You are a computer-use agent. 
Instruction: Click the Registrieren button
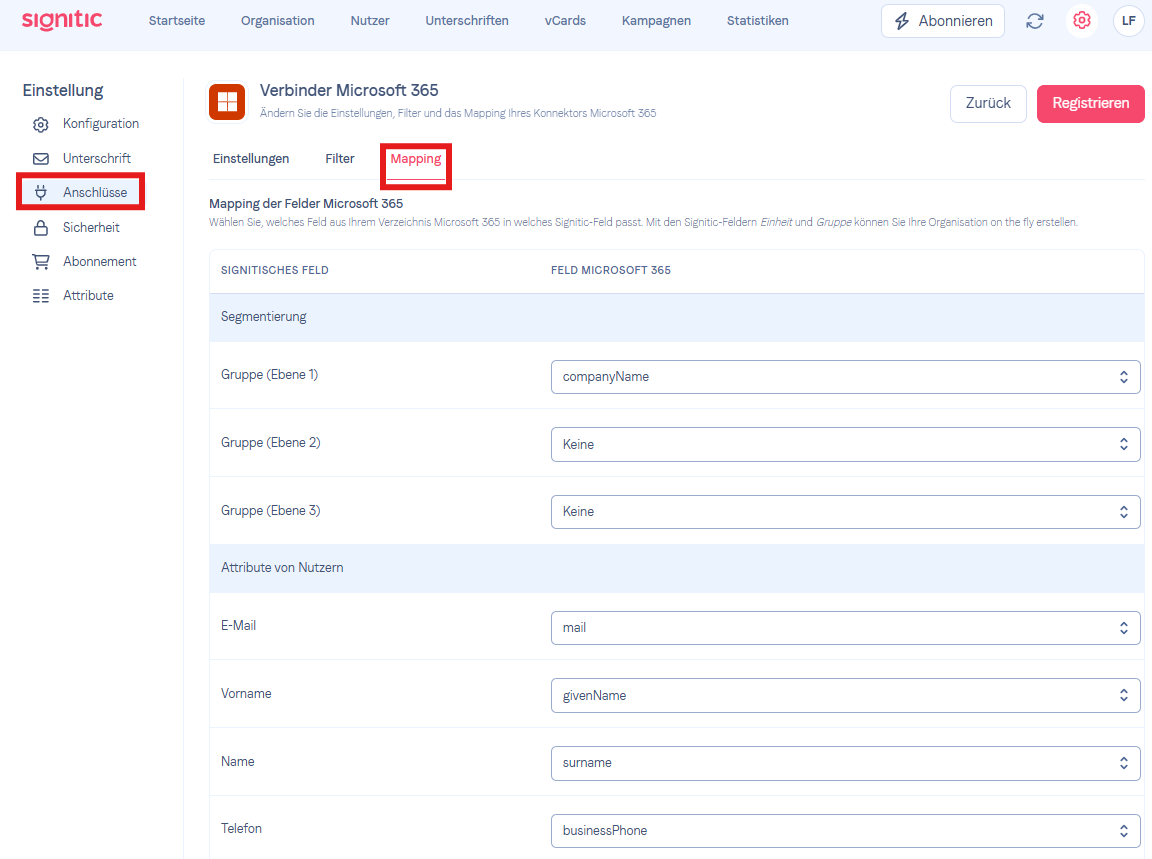(x=1090, y=104)
